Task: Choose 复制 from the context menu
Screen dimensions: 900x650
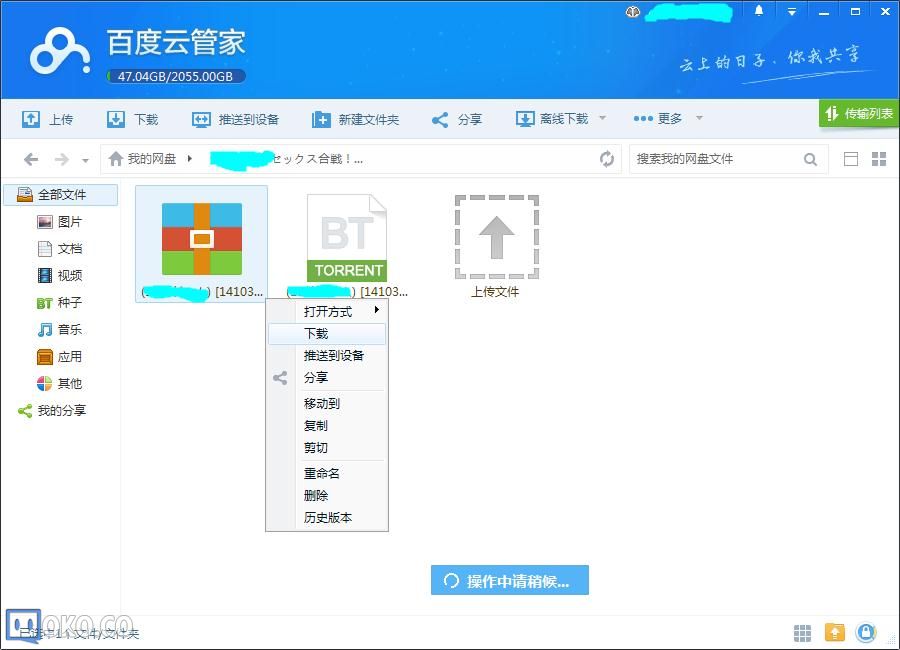Action: (327, 425)
